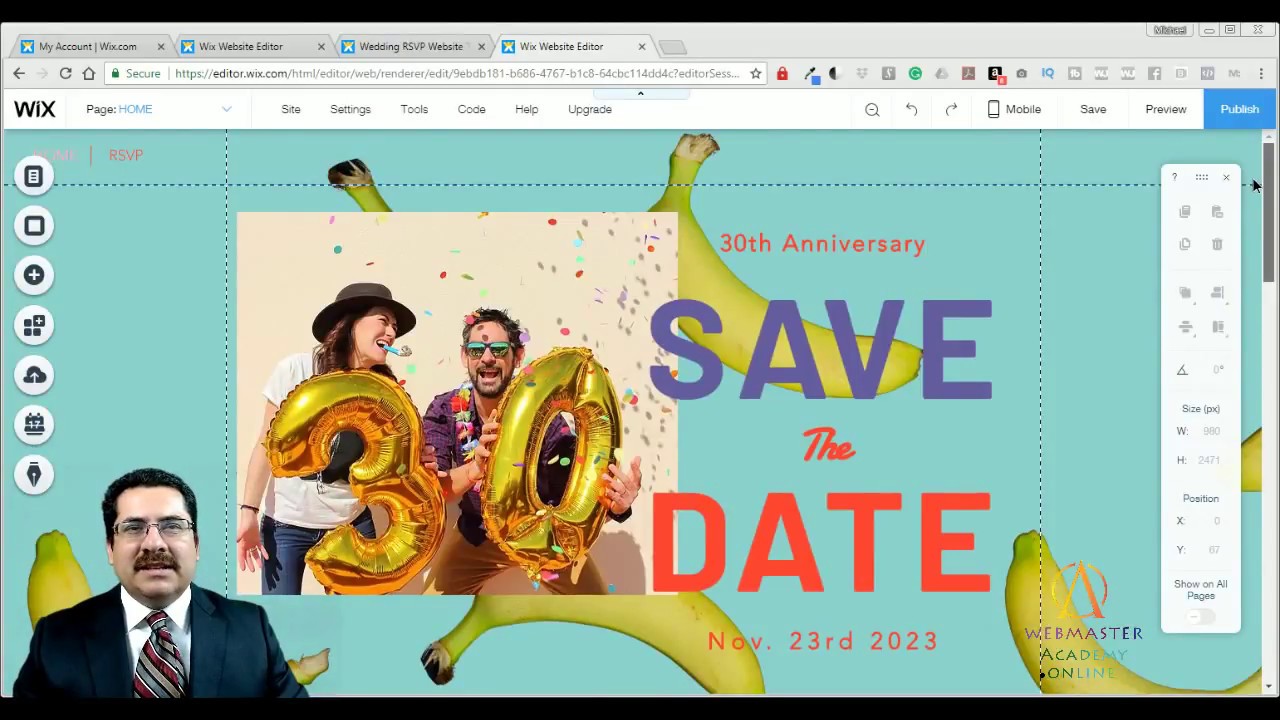This screenshot has height=720, width=1280.
Task: Open the Blog pen icon in sidebar
Action: pyautogui.click(x=34, y=475)
